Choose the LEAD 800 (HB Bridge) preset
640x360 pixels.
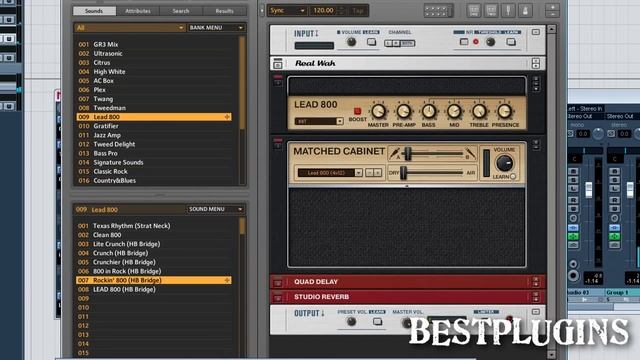(x=154, y=289)
